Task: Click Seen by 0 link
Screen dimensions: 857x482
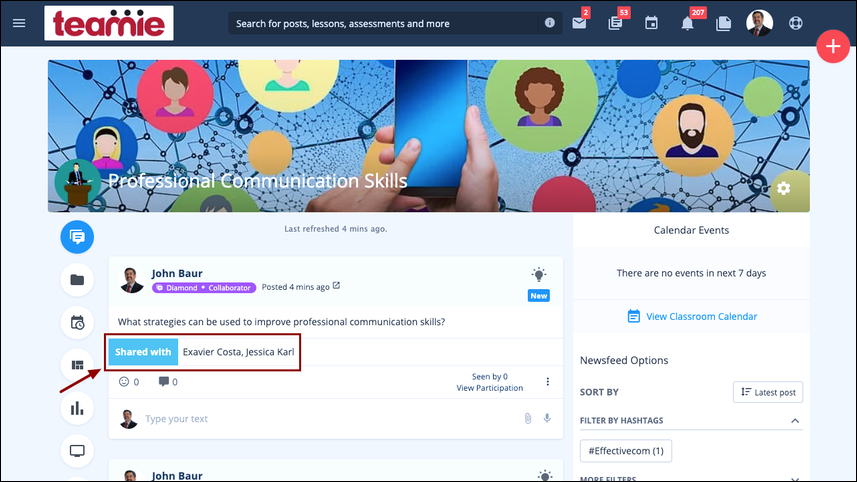Action: (490, 377)
